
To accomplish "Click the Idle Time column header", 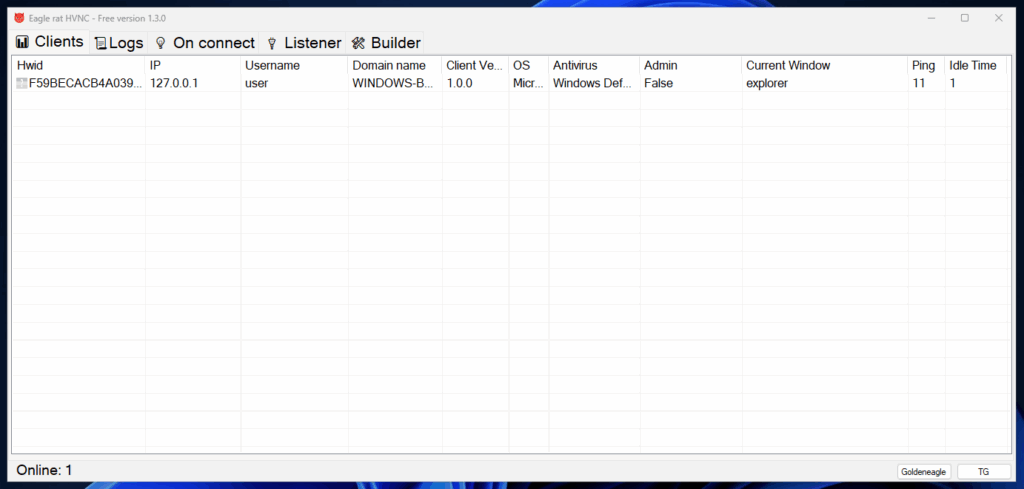I will coord(973,65).
